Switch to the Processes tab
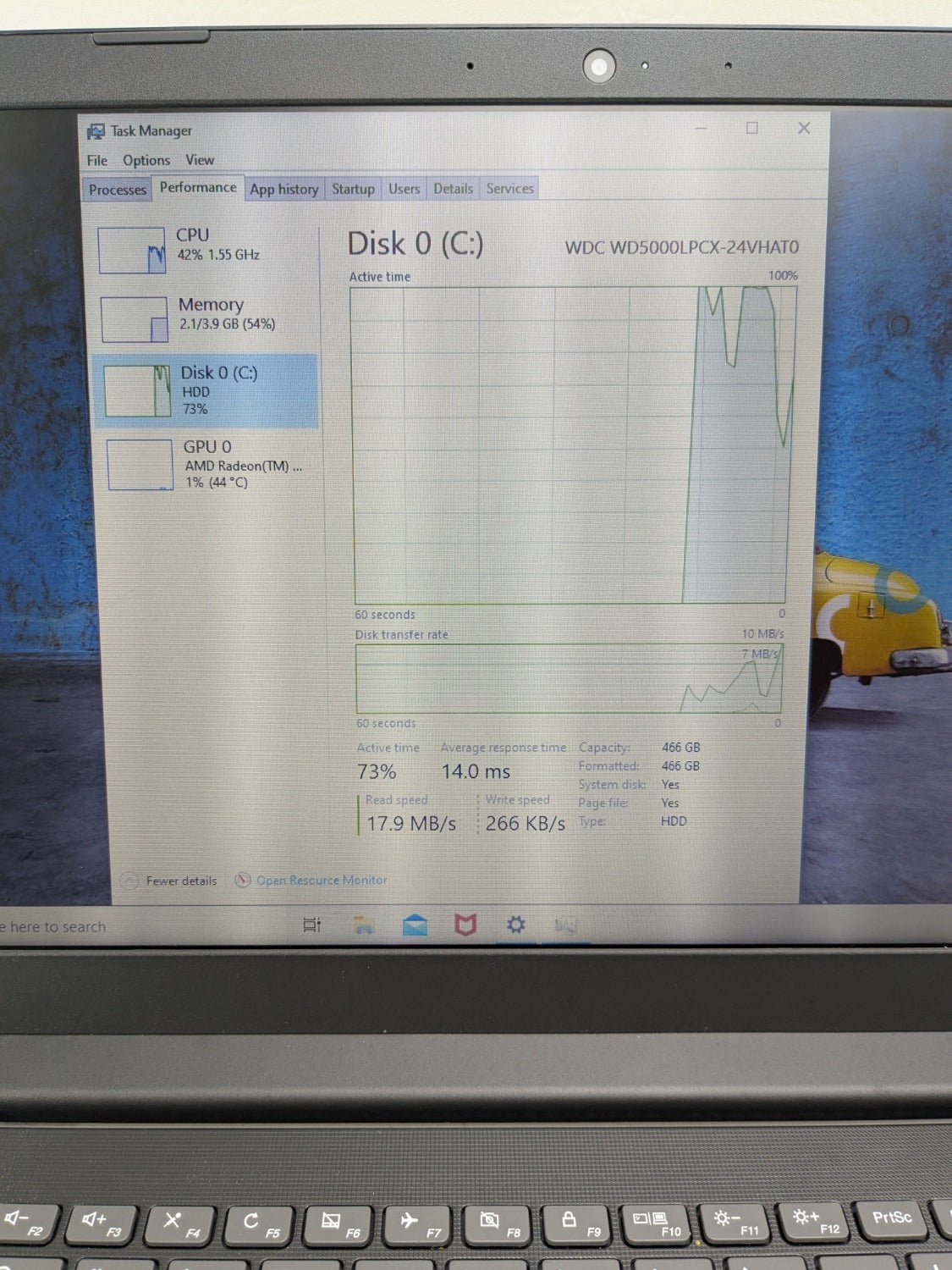The height and width of the screenshot is (1270, 952). point(118,190)
